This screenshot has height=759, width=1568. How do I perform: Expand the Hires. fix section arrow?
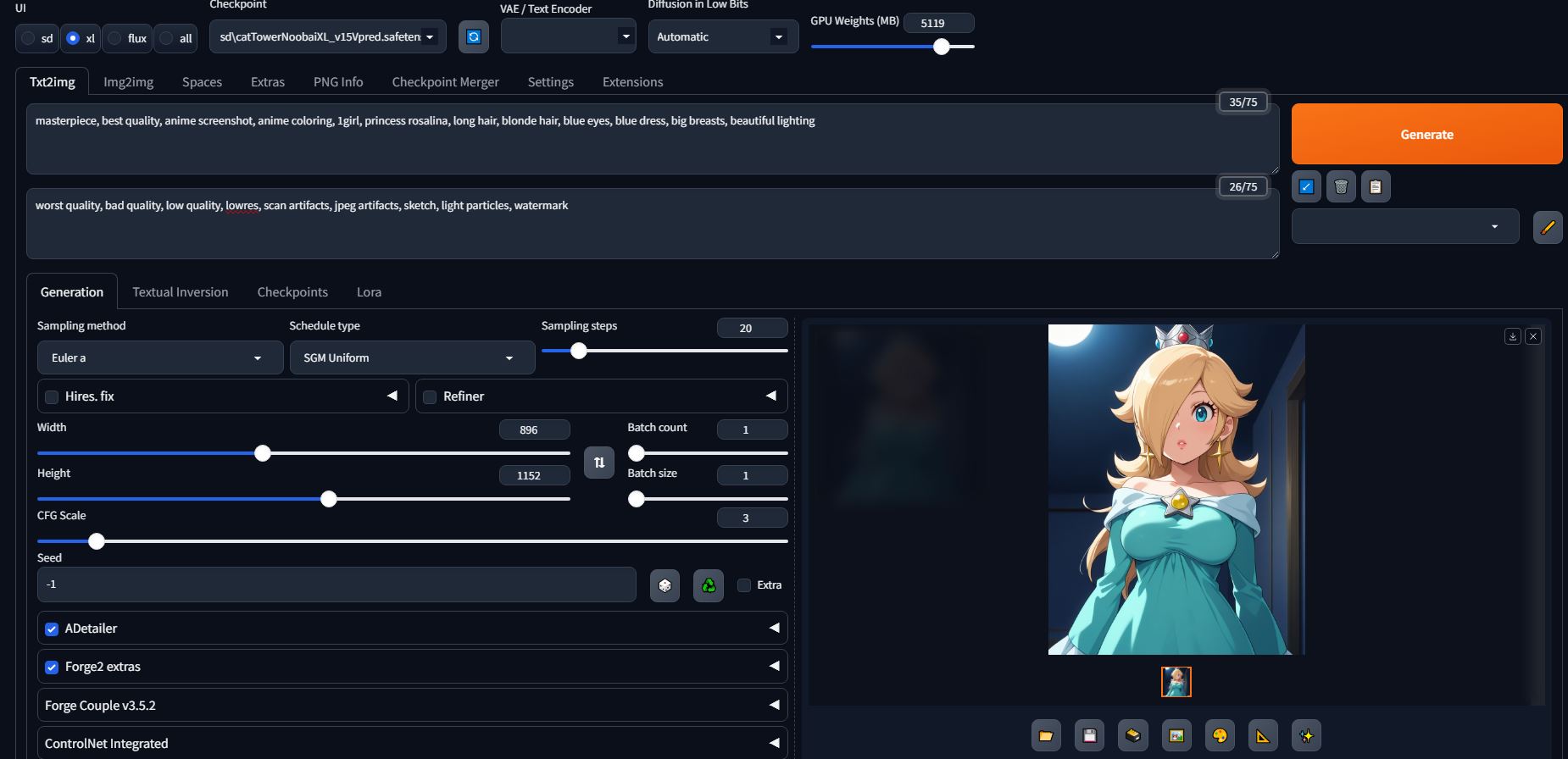(392, 396)
